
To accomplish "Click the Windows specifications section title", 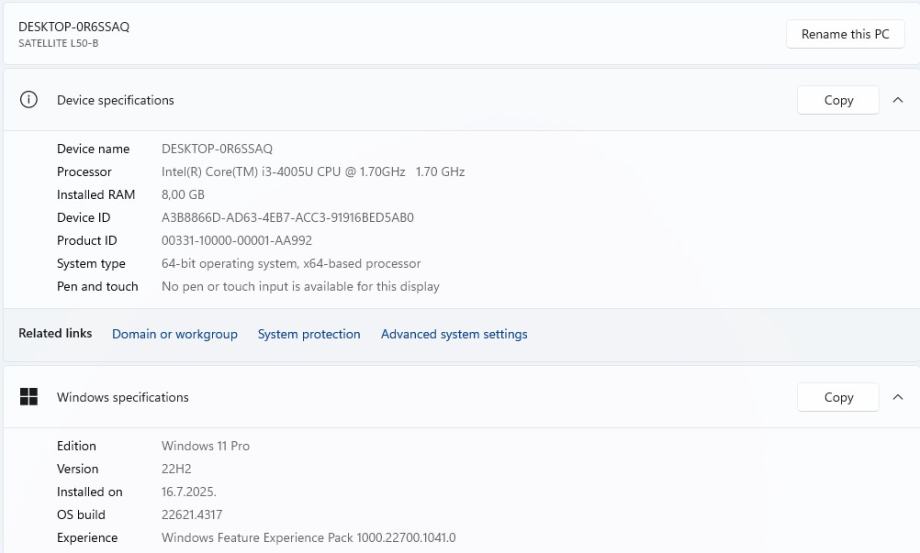I will 122,397.
